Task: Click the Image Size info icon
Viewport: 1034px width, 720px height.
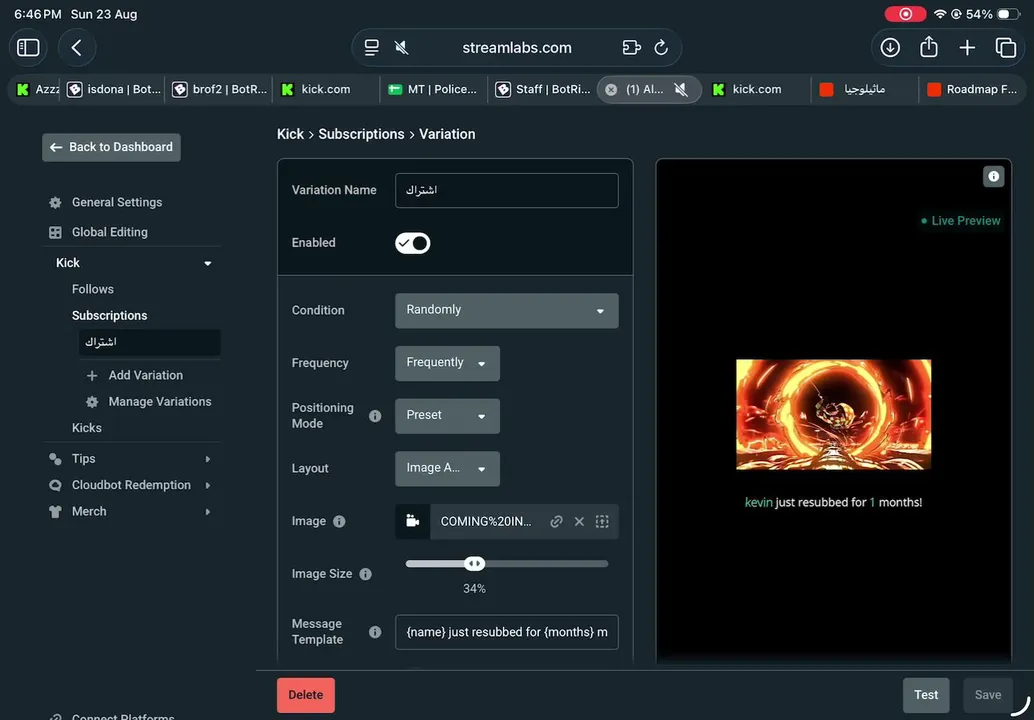Action: pyautogui.click(x=365, y=574)
